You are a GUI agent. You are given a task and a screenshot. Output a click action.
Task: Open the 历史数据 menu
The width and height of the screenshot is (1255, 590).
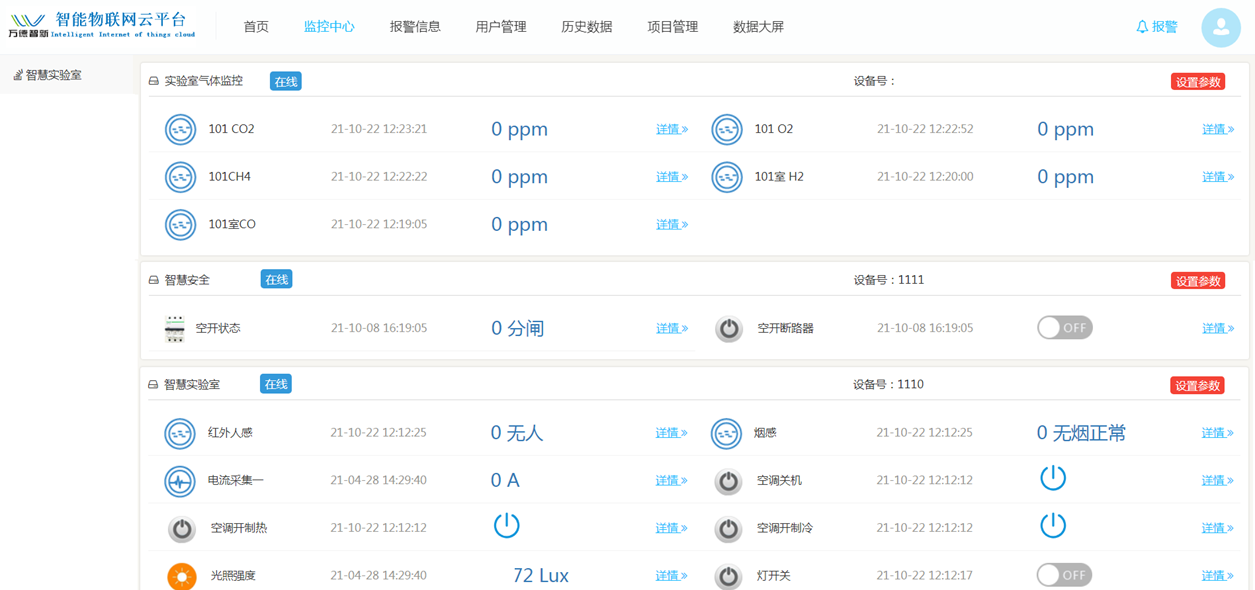click(587, 27)
